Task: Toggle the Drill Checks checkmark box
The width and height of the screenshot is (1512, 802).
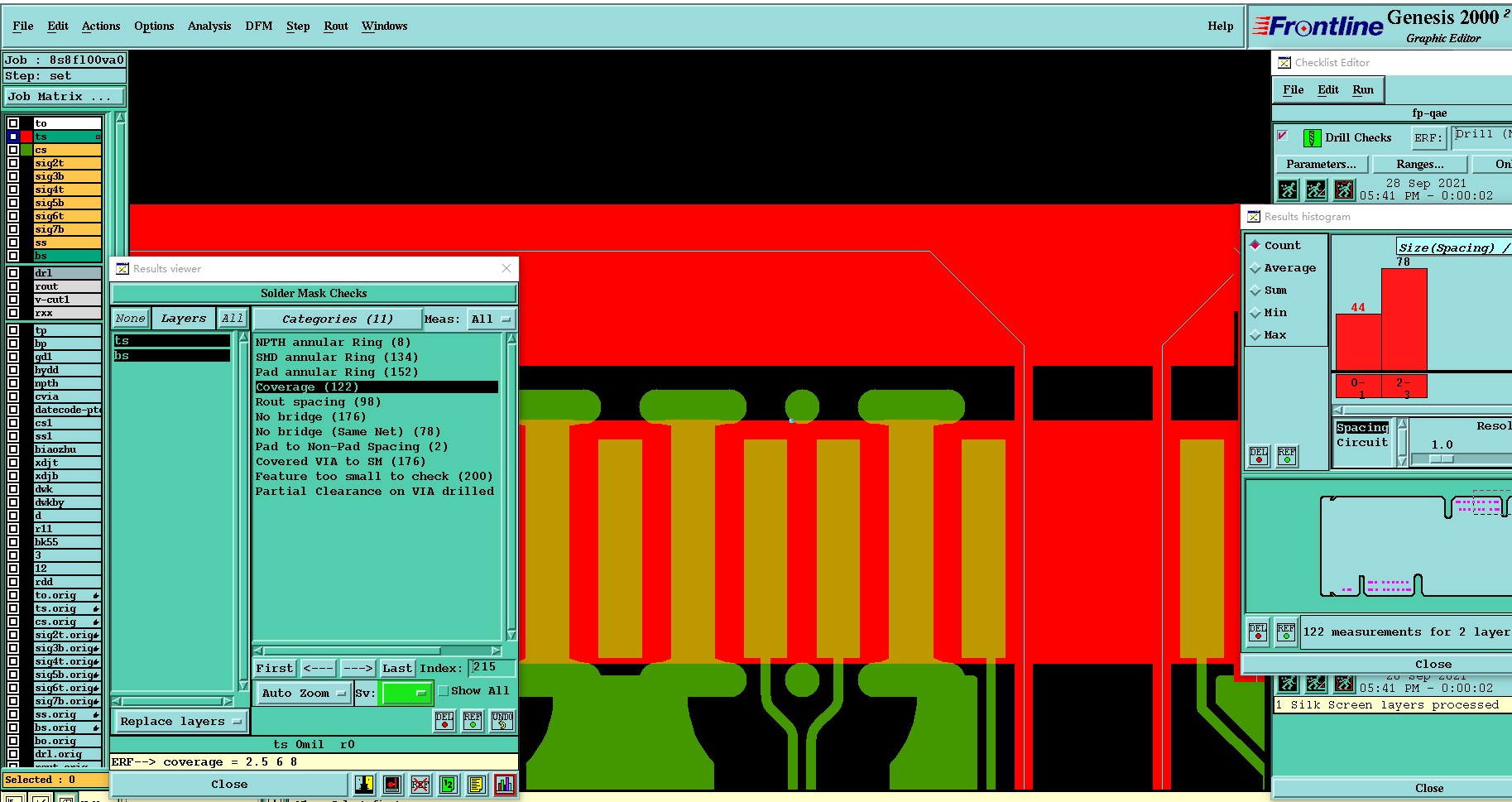Action: click(x=1283, y=137)
